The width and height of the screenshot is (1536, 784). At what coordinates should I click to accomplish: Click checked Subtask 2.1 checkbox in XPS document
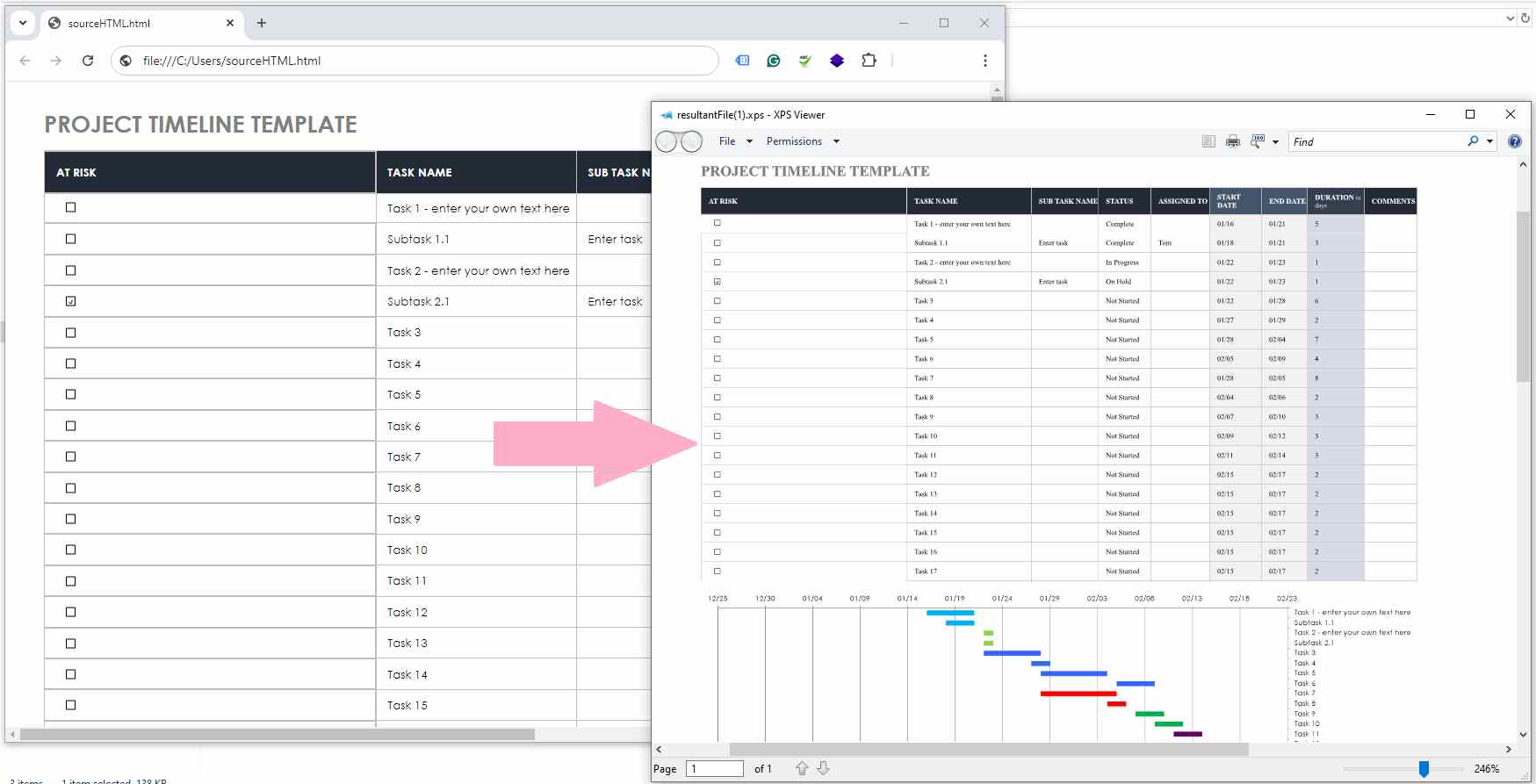point(718,282)
